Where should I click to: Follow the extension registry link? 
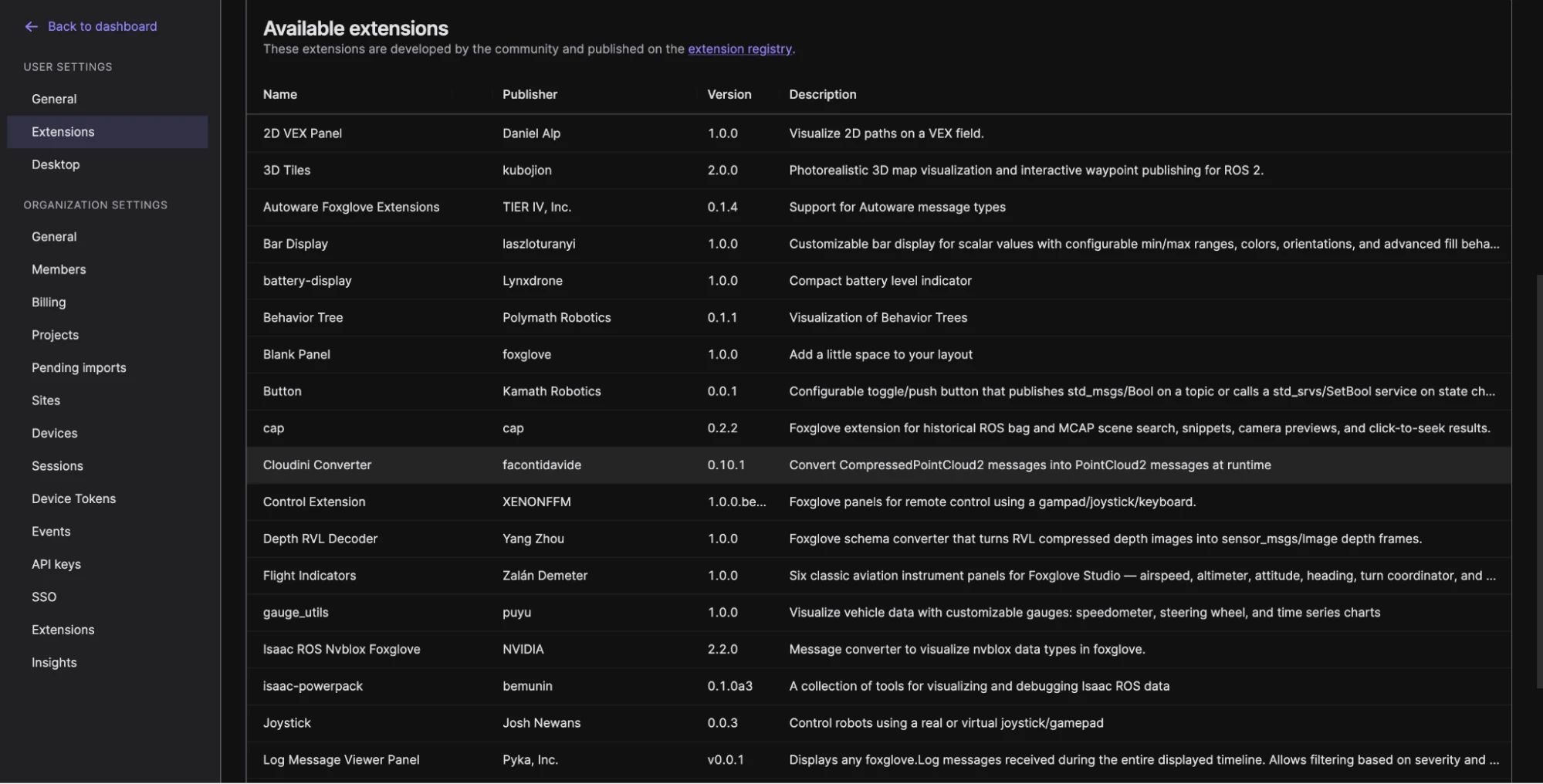[739, 49]
